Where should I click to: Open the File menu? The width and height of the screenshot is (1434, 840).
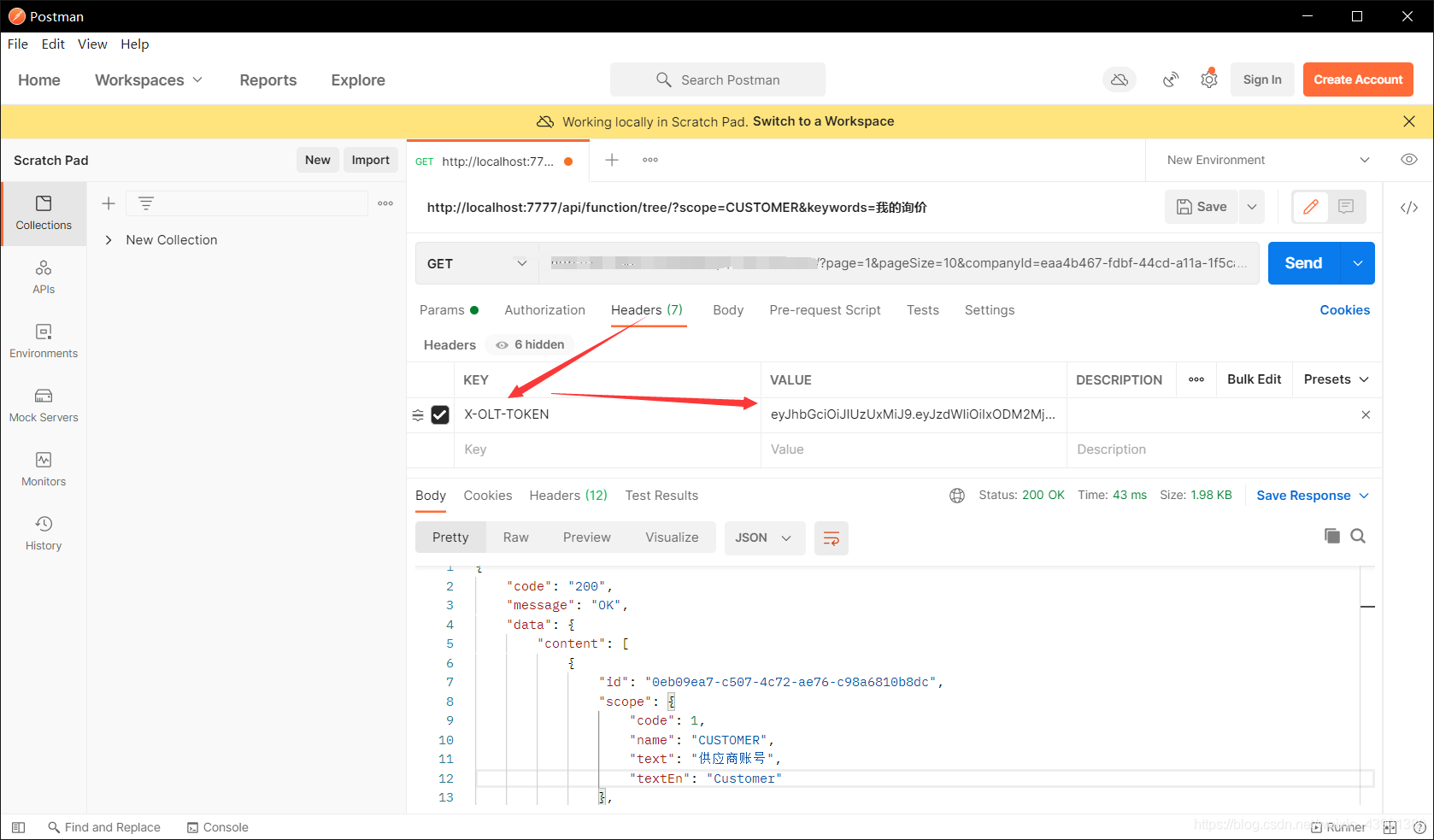tap(18, 44)
